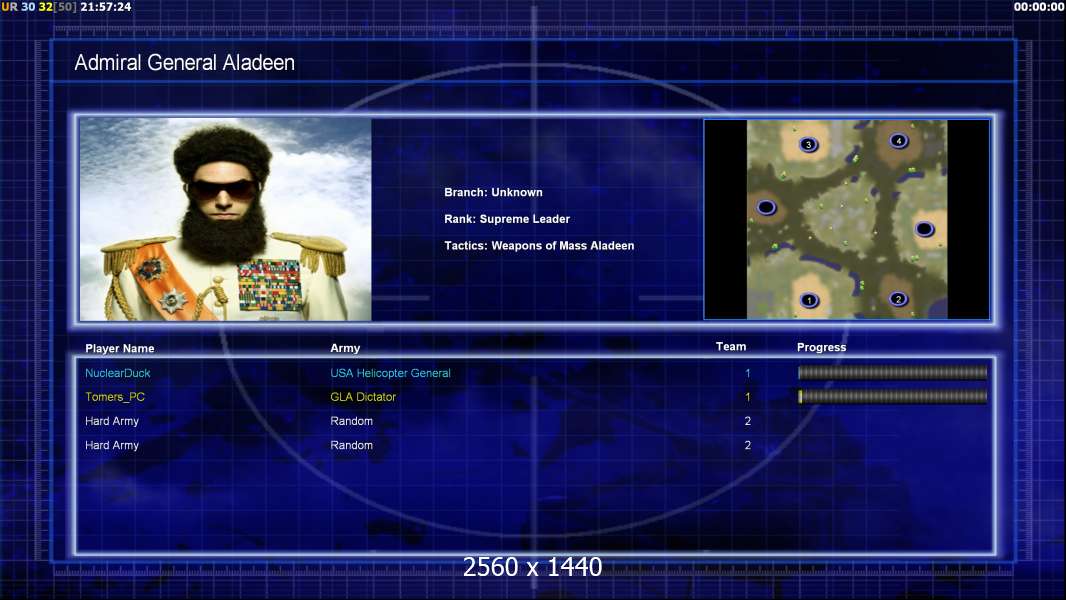
Task: Click the Progress column header
Action: coord(821,347)
